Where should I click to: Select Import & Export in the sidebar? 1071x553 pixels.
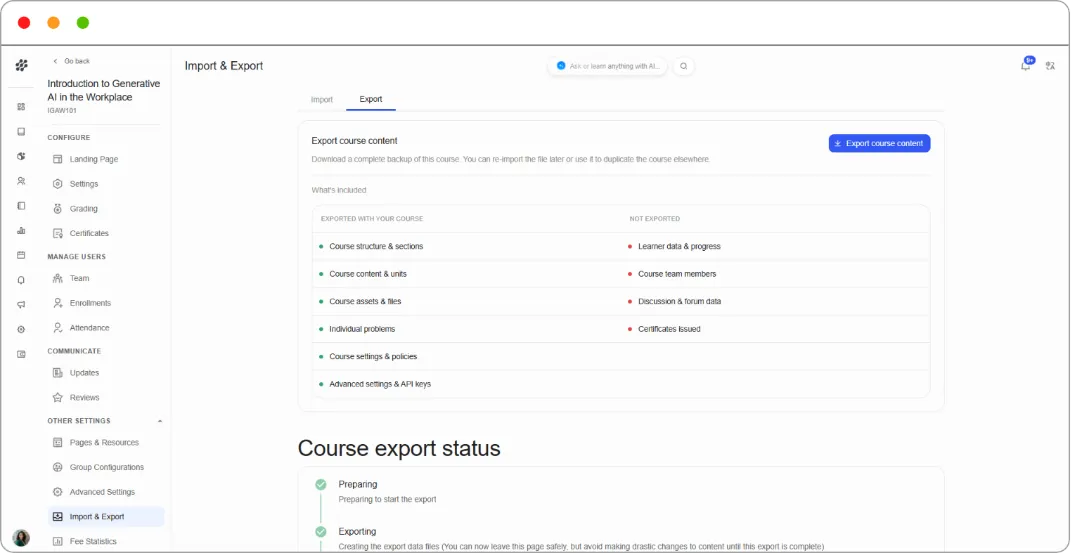pyautogui.click(x=106, y=517)
